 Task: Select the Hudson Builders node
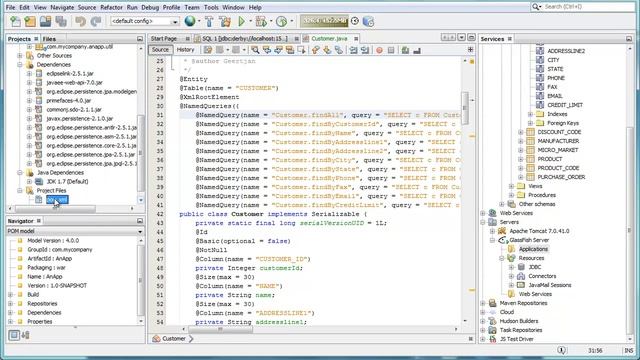click(519, 321)
